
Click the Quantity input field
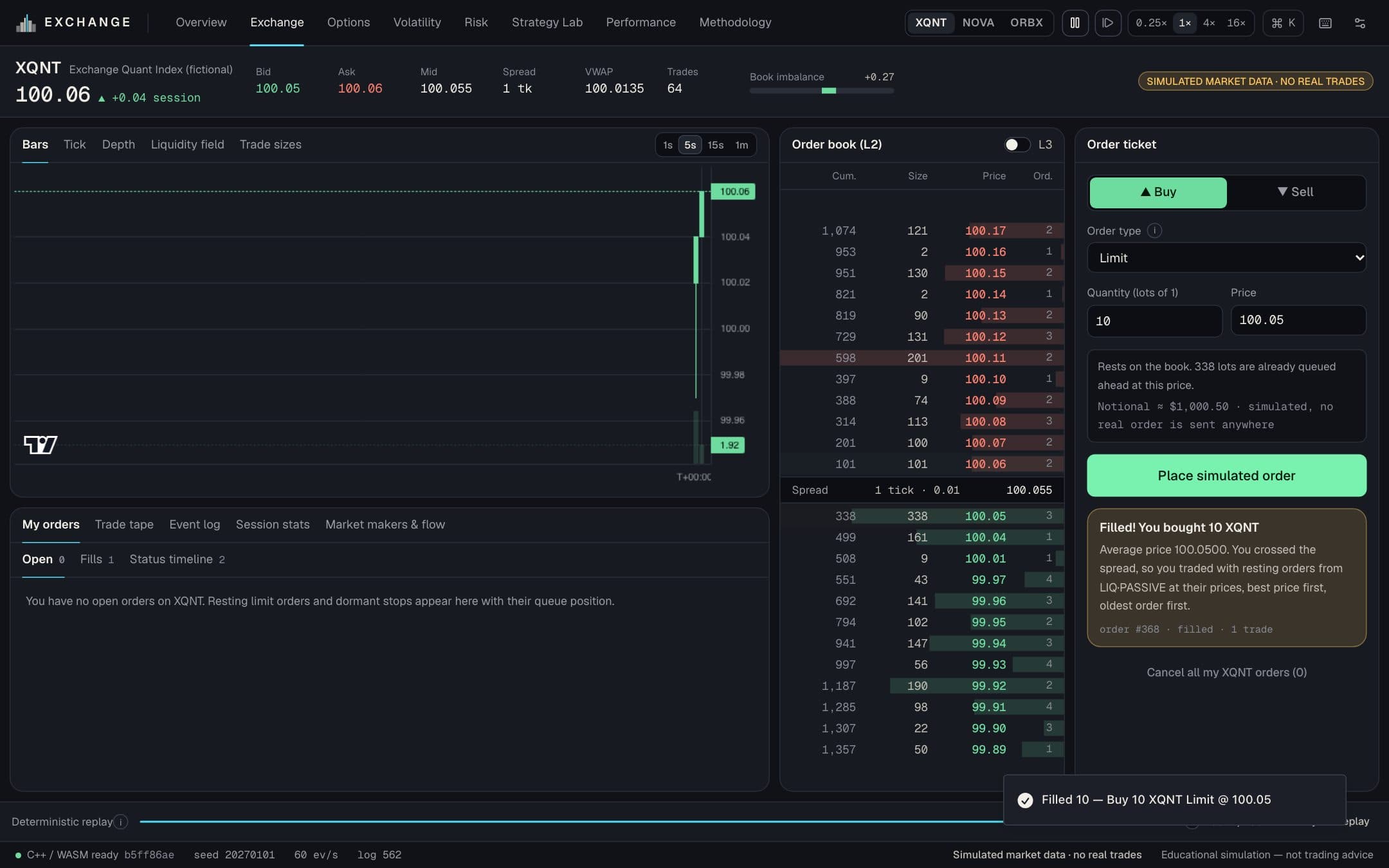click(1154, 321)
